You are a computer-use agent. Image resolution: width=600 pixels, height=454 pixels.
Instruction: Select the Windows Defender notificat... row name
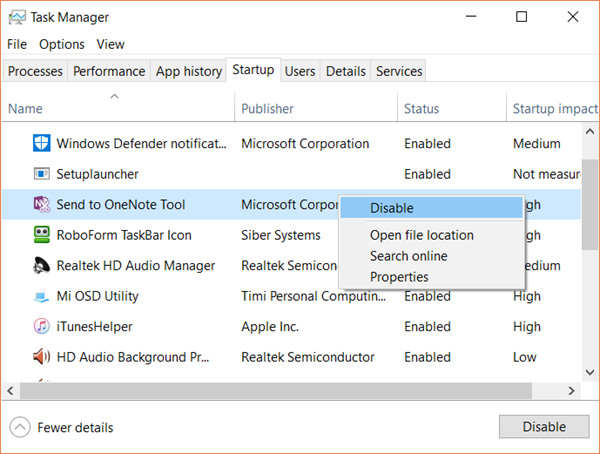point(142,144)
